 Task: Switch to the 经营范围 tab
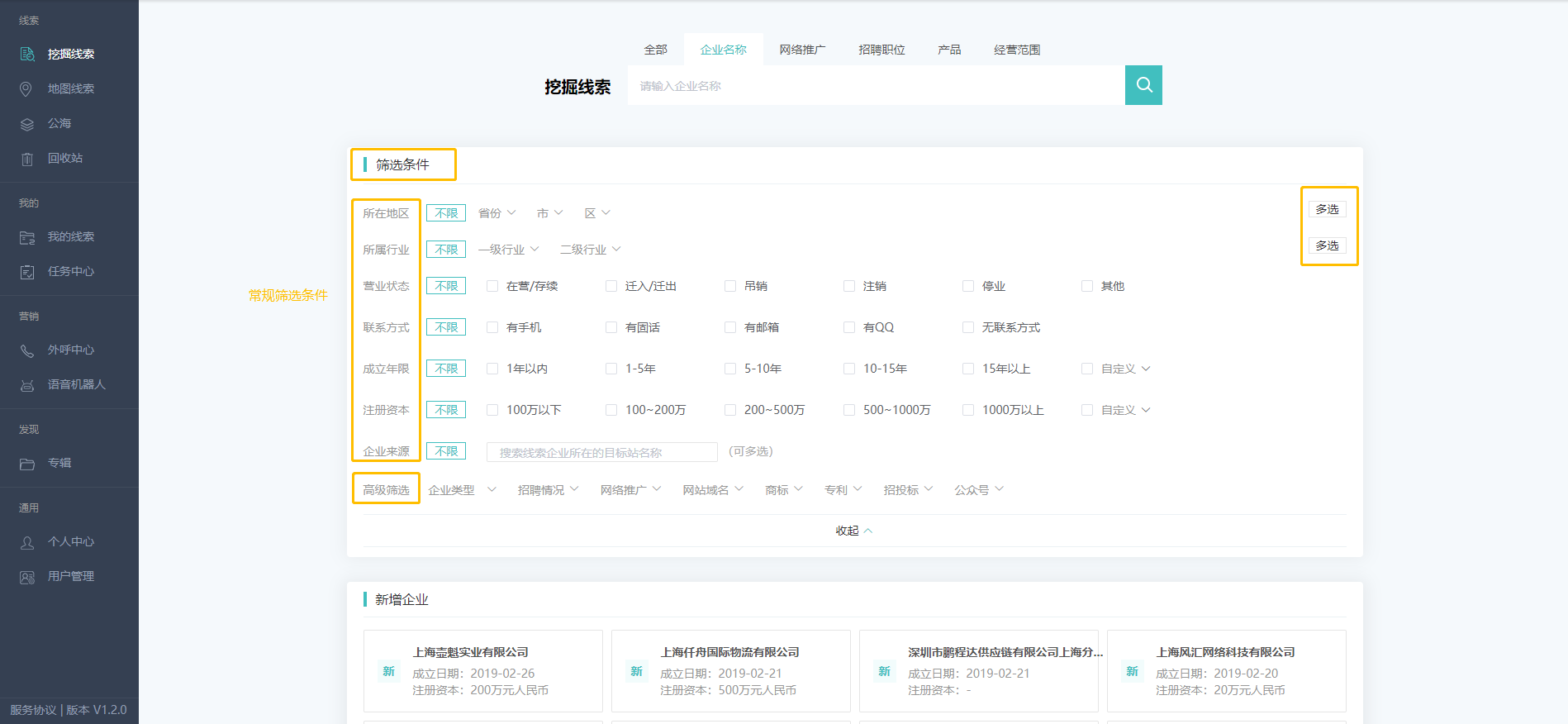[1018, 50]
